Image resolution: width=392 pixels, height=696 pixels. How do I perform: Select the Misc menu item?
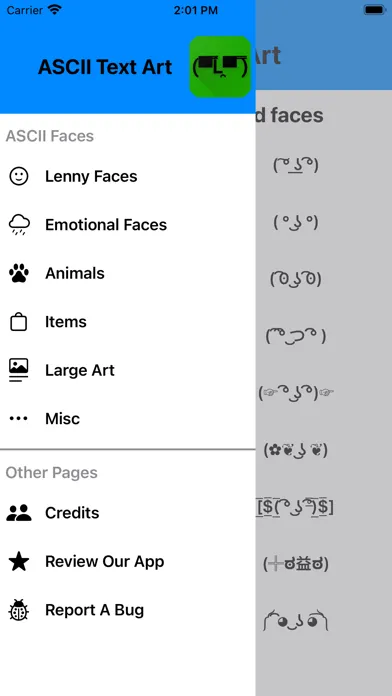pos(128,419)
